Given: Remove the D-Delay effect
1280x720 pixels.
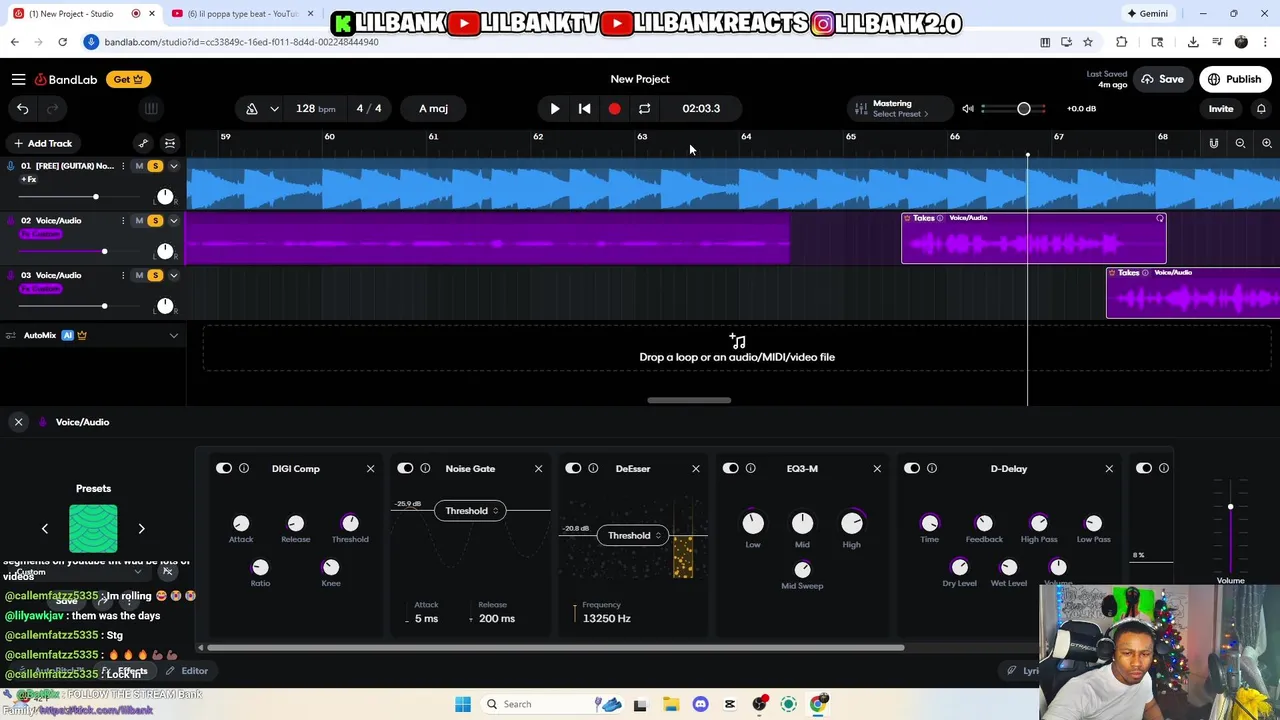Looking at the screenshot, I should 1109,468.
